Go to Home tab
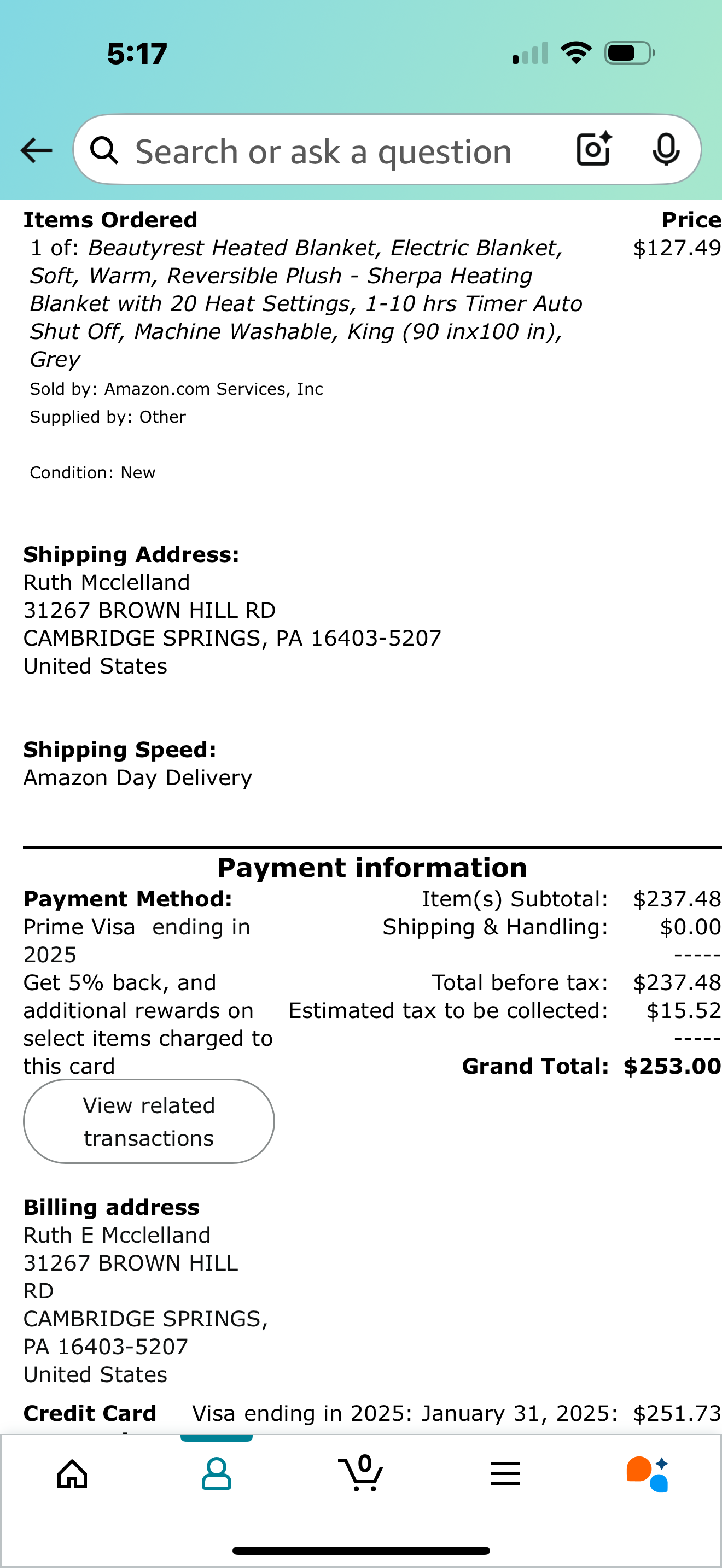 click(72, 1473)
